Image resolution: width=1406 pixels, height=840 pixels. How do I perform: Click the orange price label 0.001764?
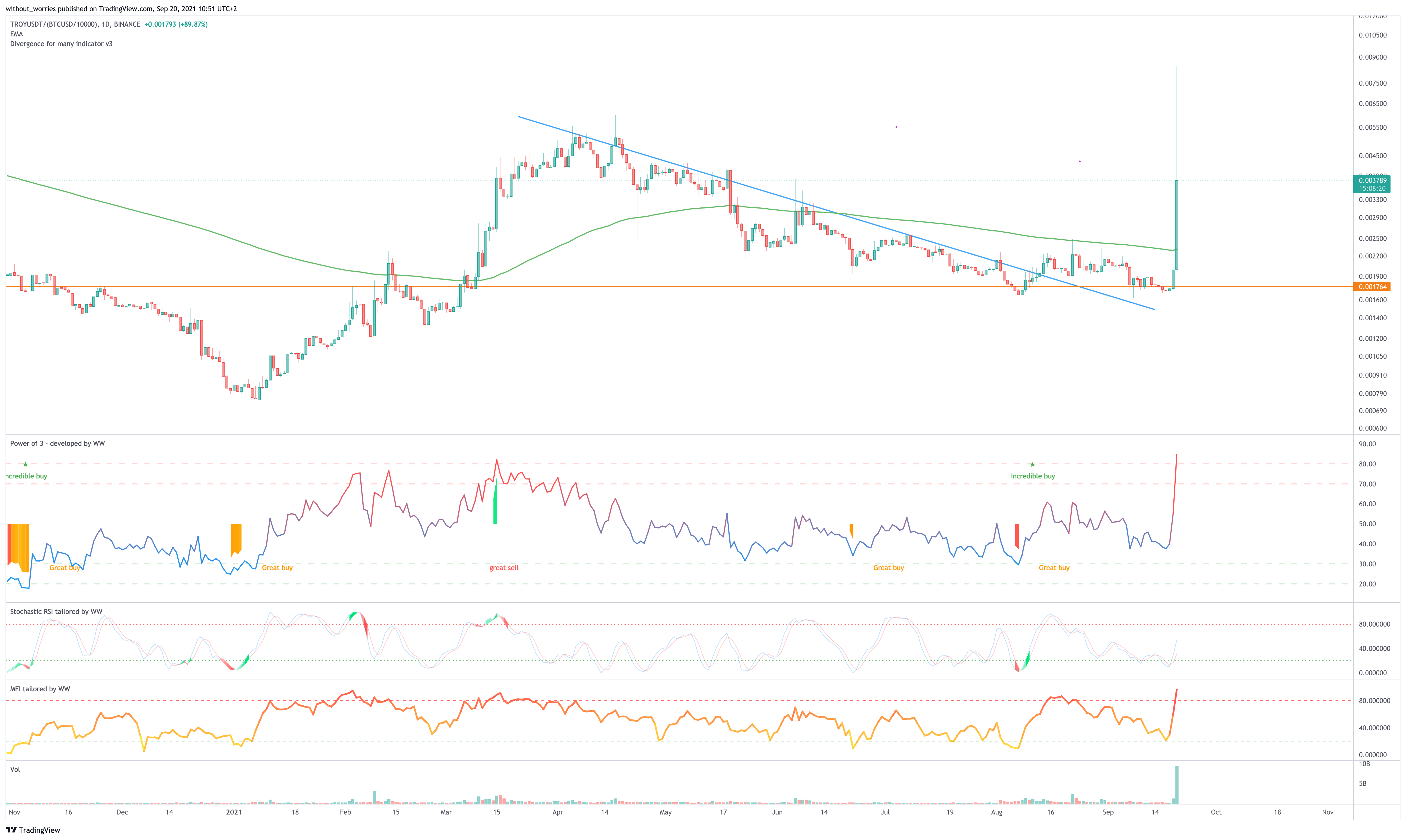(1372, 287)
